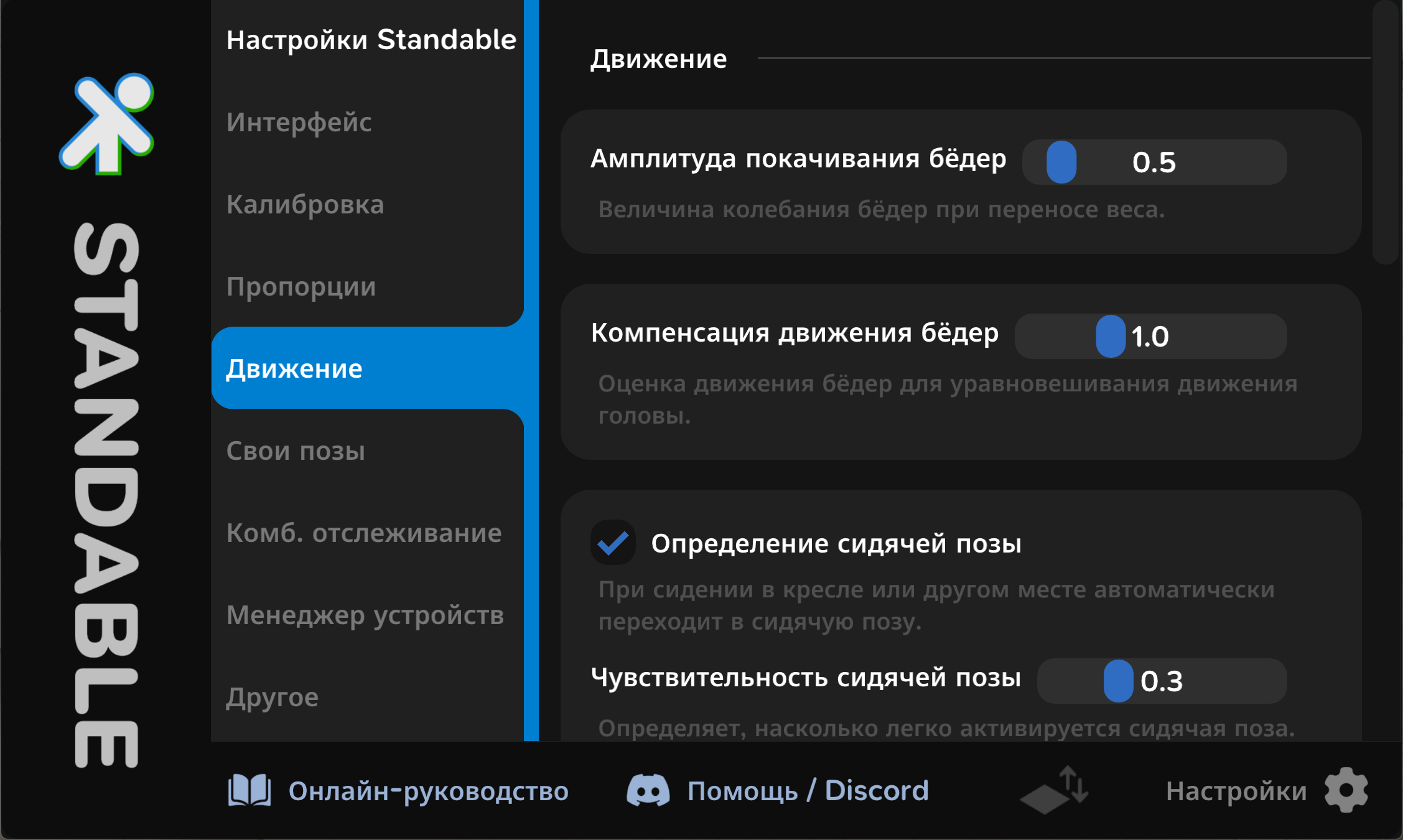This screenshot has width=1403, height=840.
Task: Open the Менеджер устройств page
Action: coord(366,615)
